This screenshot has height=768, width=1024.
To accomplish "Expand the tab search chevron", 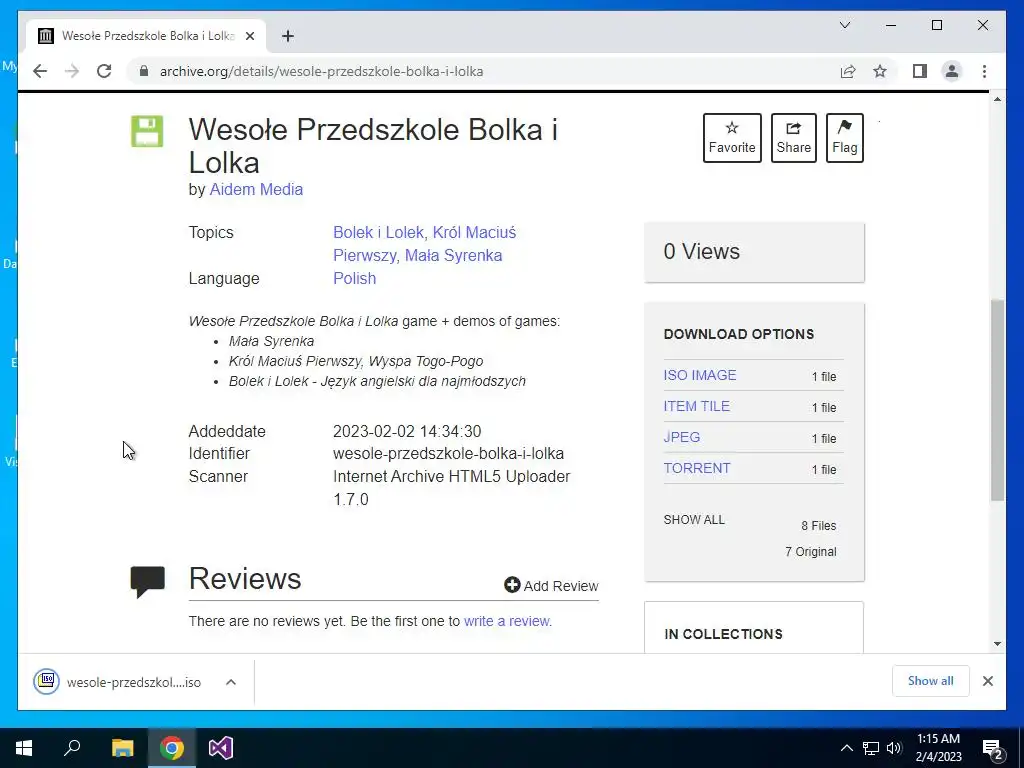I will coord(844,25).
